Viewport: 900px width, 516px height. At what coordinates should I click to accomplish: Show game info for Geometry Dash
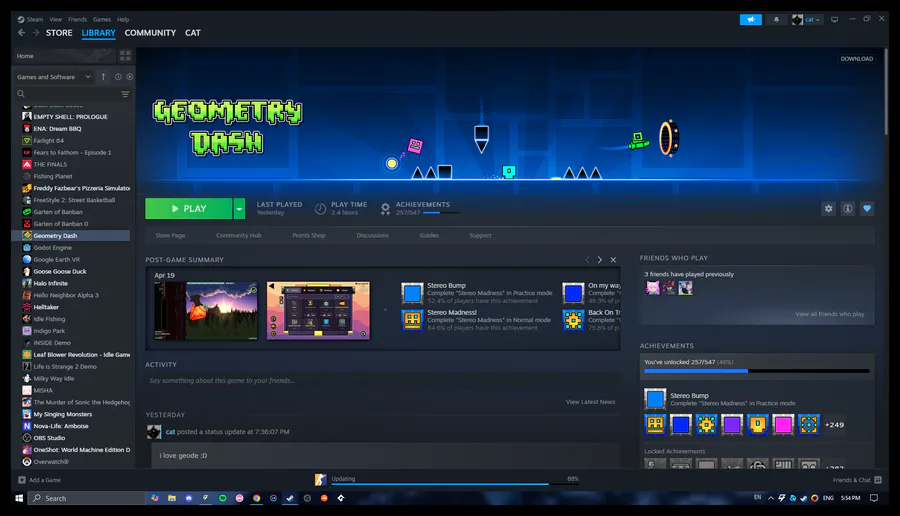pos(848,208)
